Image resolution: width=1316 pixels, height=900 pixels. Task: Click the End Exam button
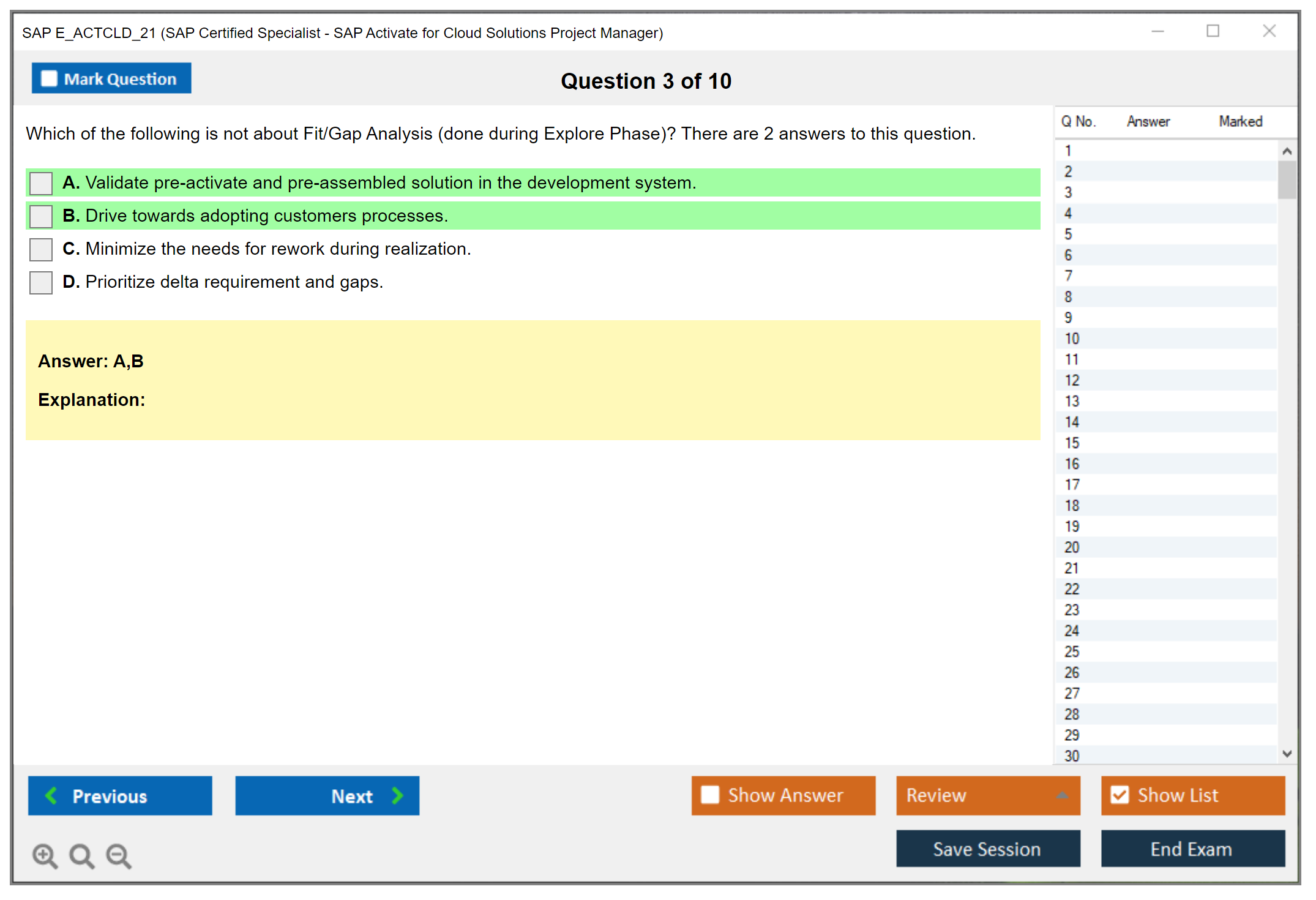click(x=1192, y=849)
